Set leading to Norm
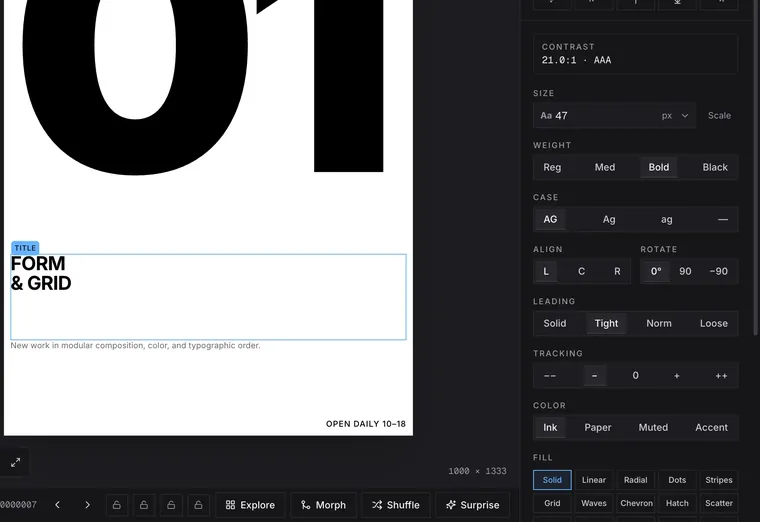This screenshot has width=760, height=522. point(659,323)
